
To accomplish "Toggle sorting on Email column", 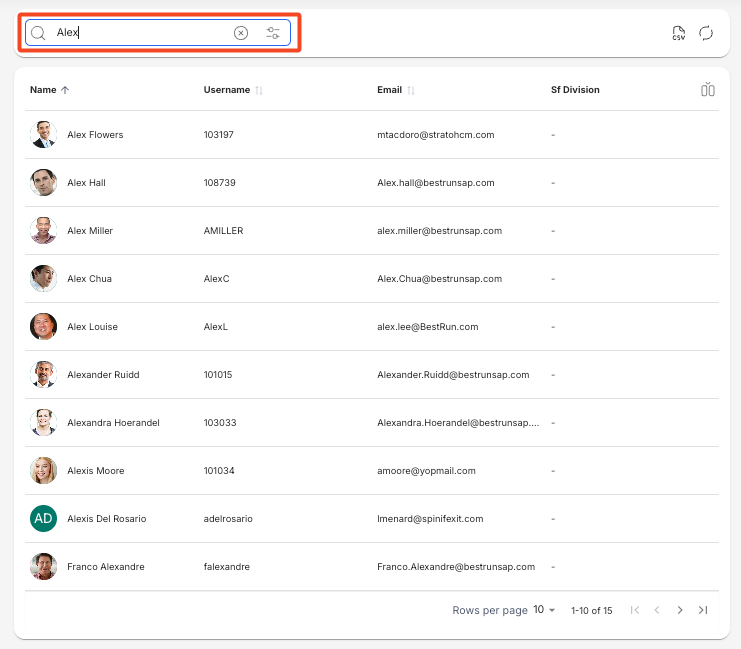I will pyautogui.click(x=389, y=90).
